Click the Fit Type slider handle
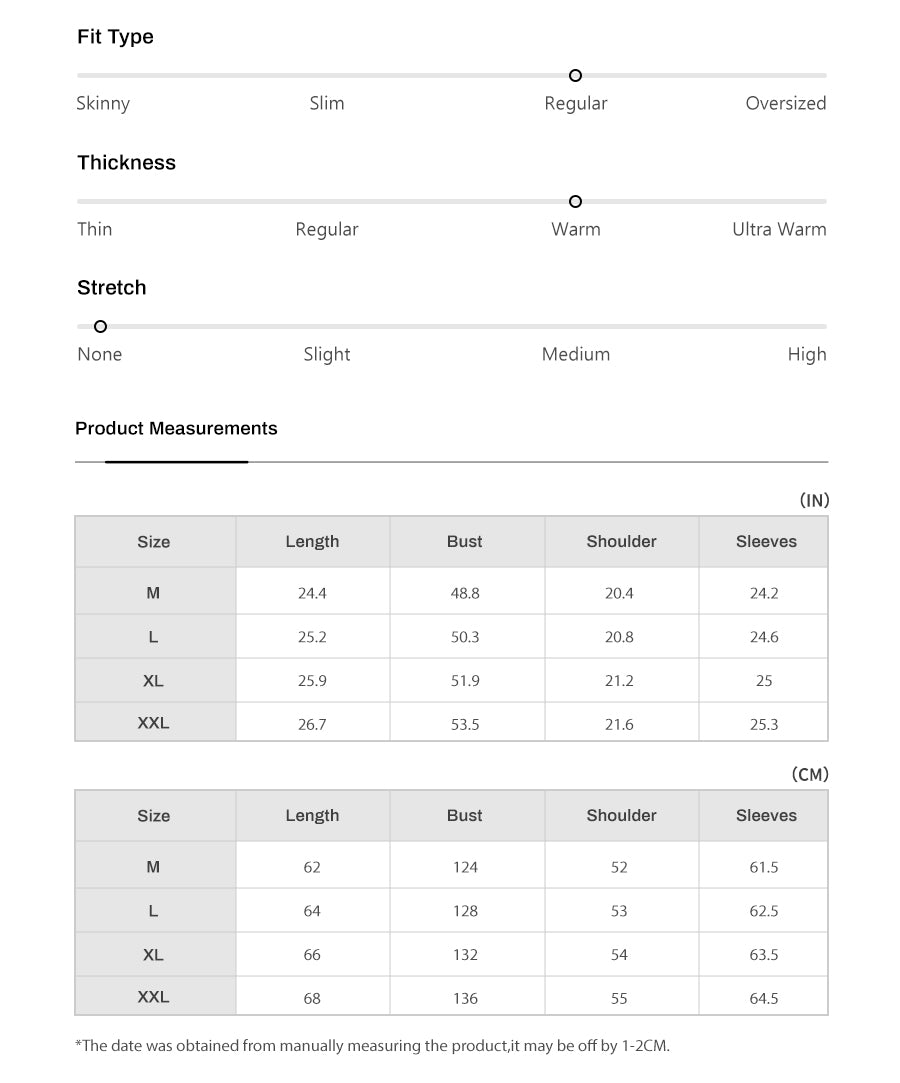The width and height of the screenshot is (900, 1083). tap(575, 75)
